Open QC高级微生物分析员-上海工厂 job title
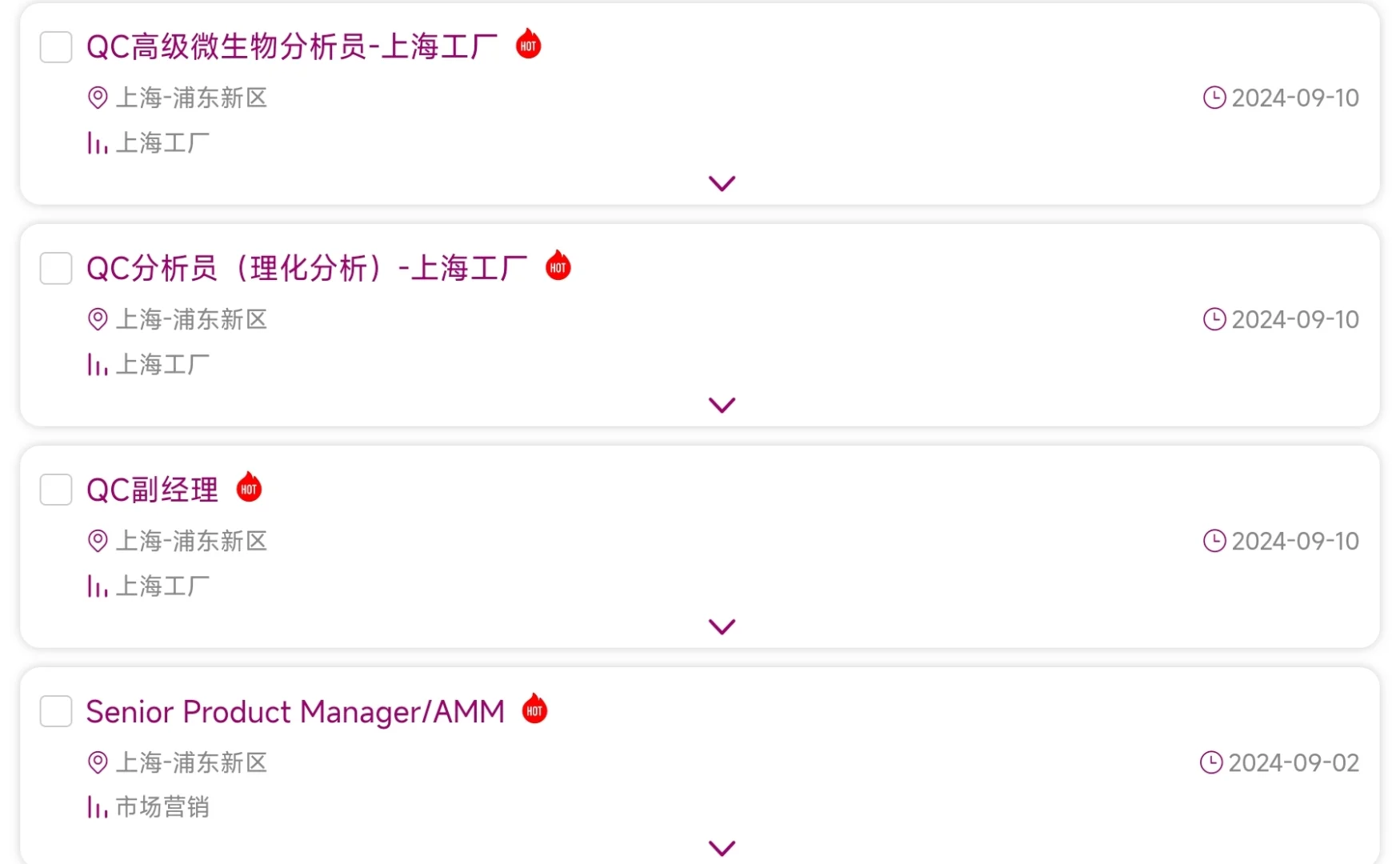The width and height of the screenshot is (1400, 864). (x=292, y=47)
